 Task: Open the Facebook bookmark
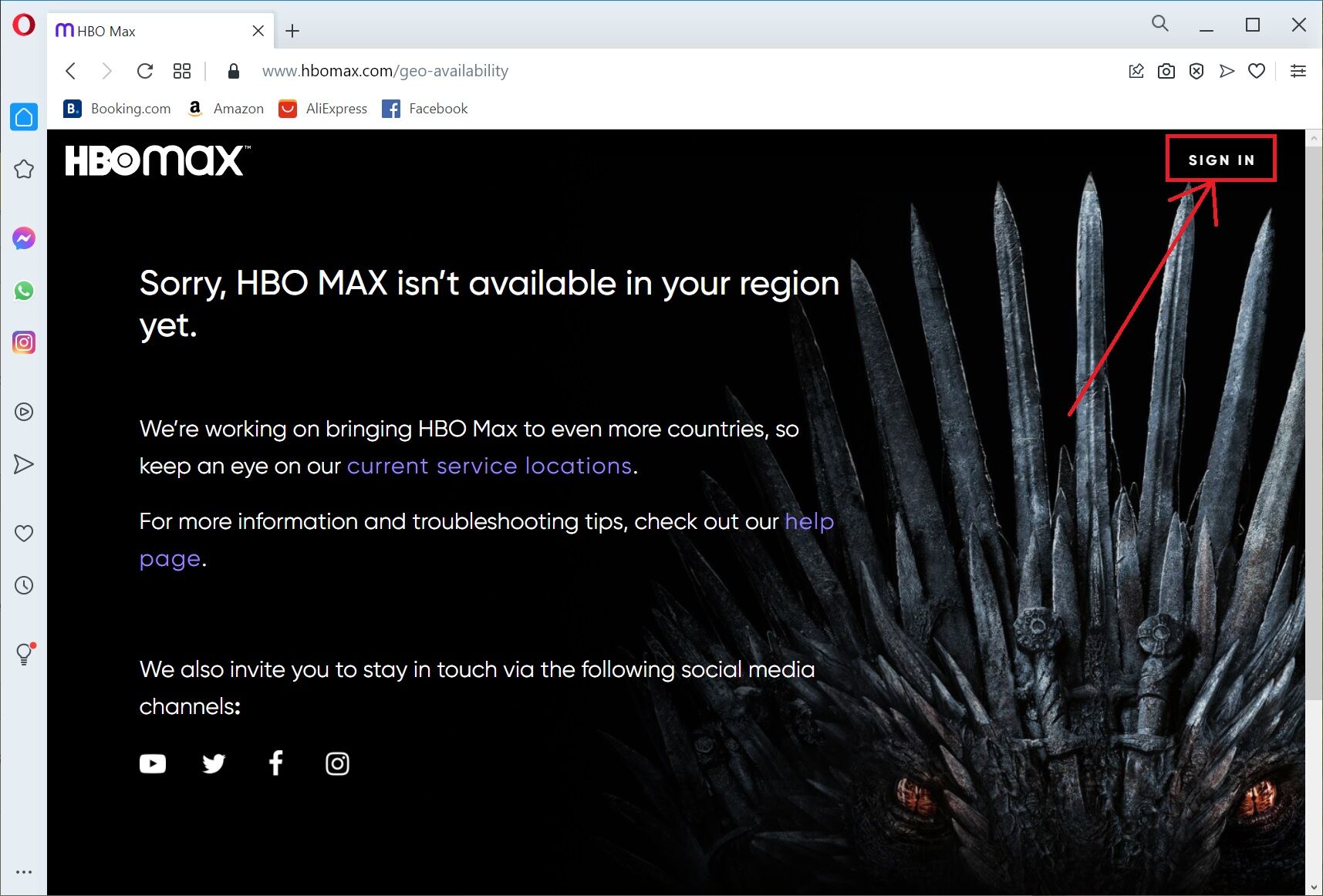coord(425,109)
